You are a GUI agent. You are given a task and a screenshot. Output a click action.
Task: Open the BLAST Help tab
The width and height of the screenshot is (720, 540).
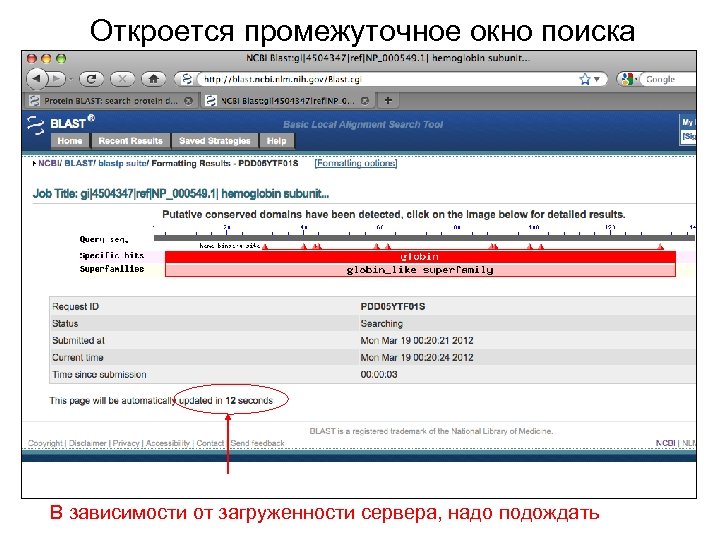tap(276, 141)
